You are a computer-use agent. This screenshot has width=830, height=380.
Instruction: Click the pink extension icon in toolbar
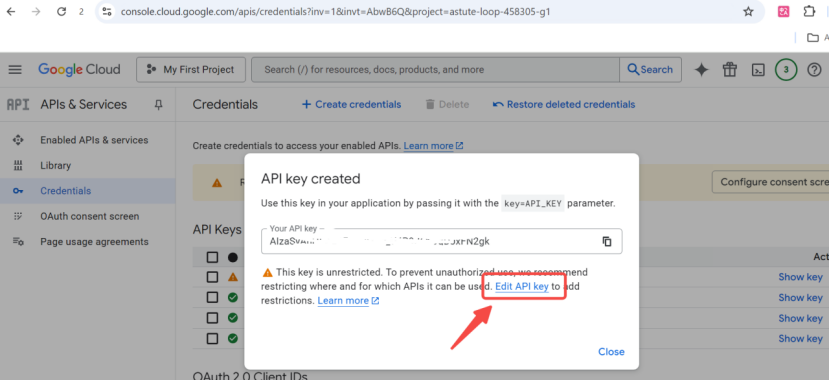783,11
